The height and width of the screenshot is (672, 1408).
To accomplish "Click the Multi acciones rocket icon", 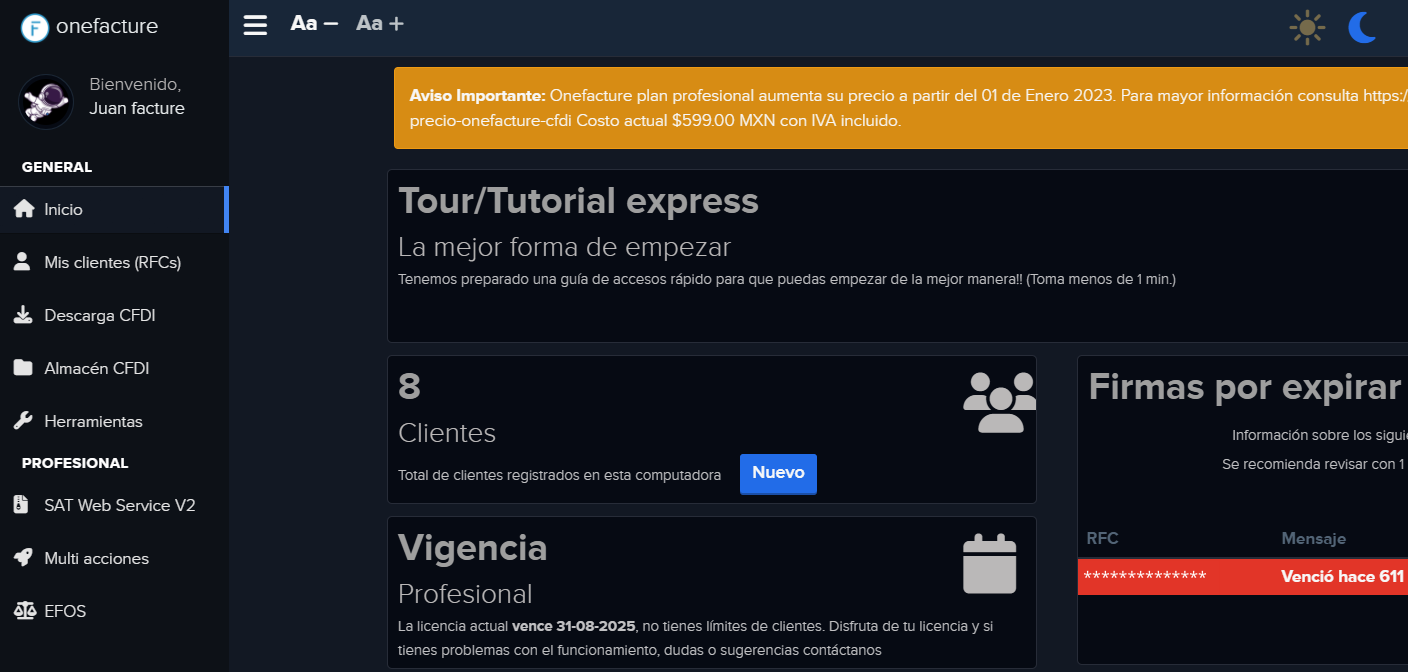I will click(23, 558).
